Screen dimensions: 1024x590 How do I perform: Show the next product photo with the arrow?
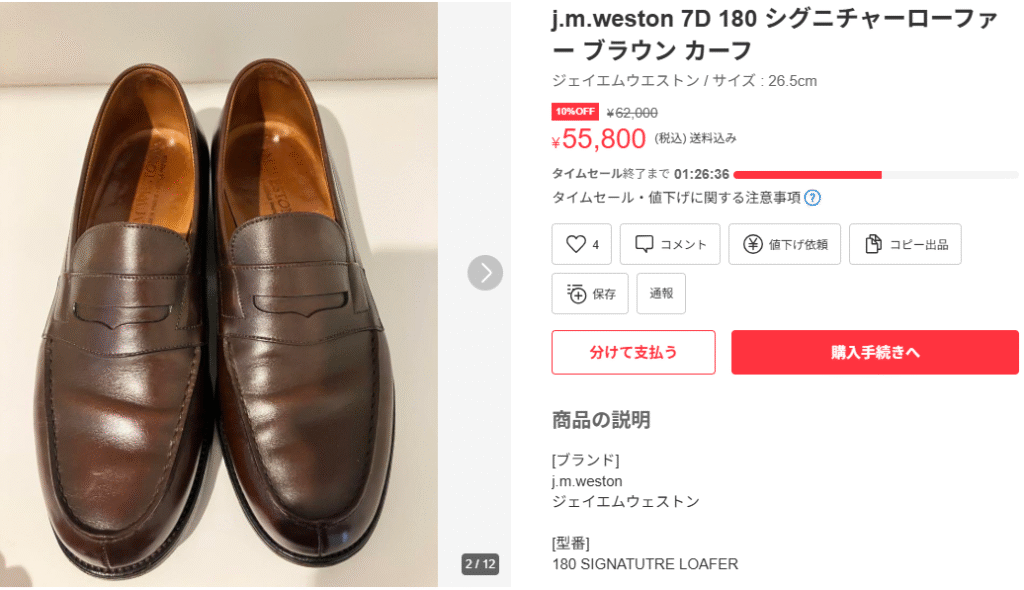[x=485, y=272]
